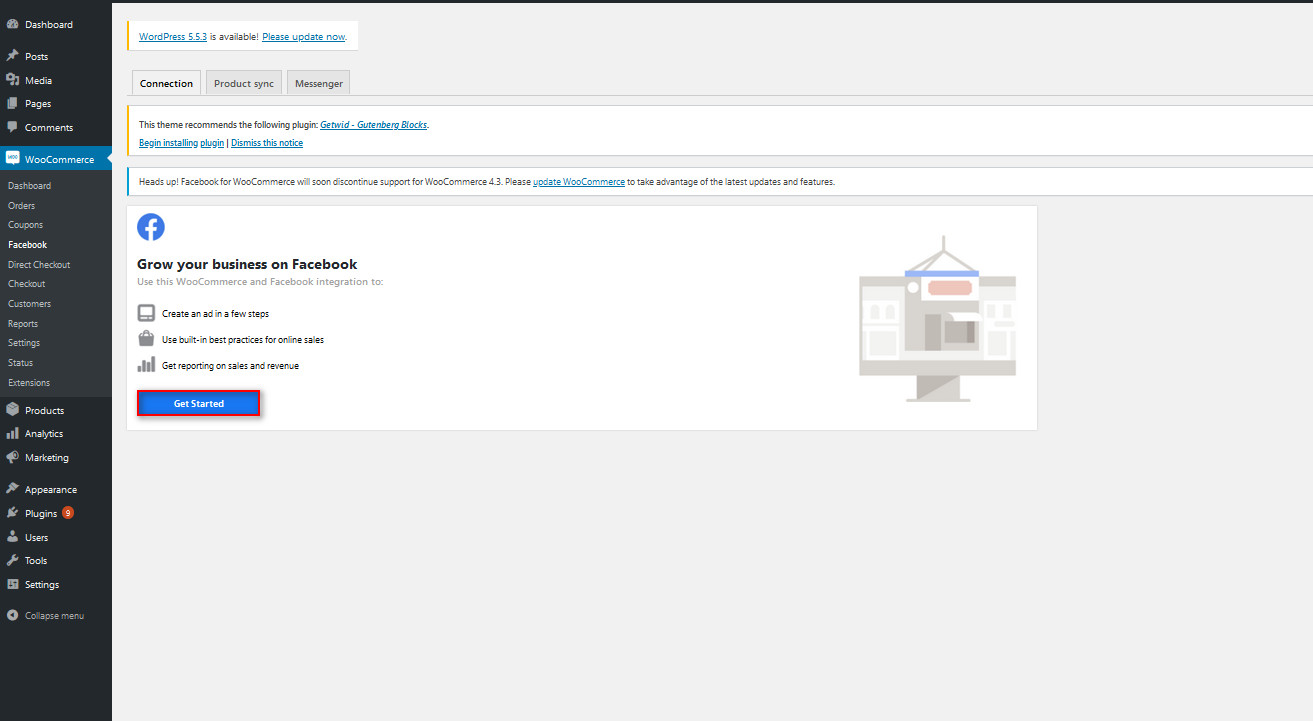Click the Analytics bar chart icon
Image resolution: width=1313 pixels, height=721 pixels.
click(x=12, y=434)
